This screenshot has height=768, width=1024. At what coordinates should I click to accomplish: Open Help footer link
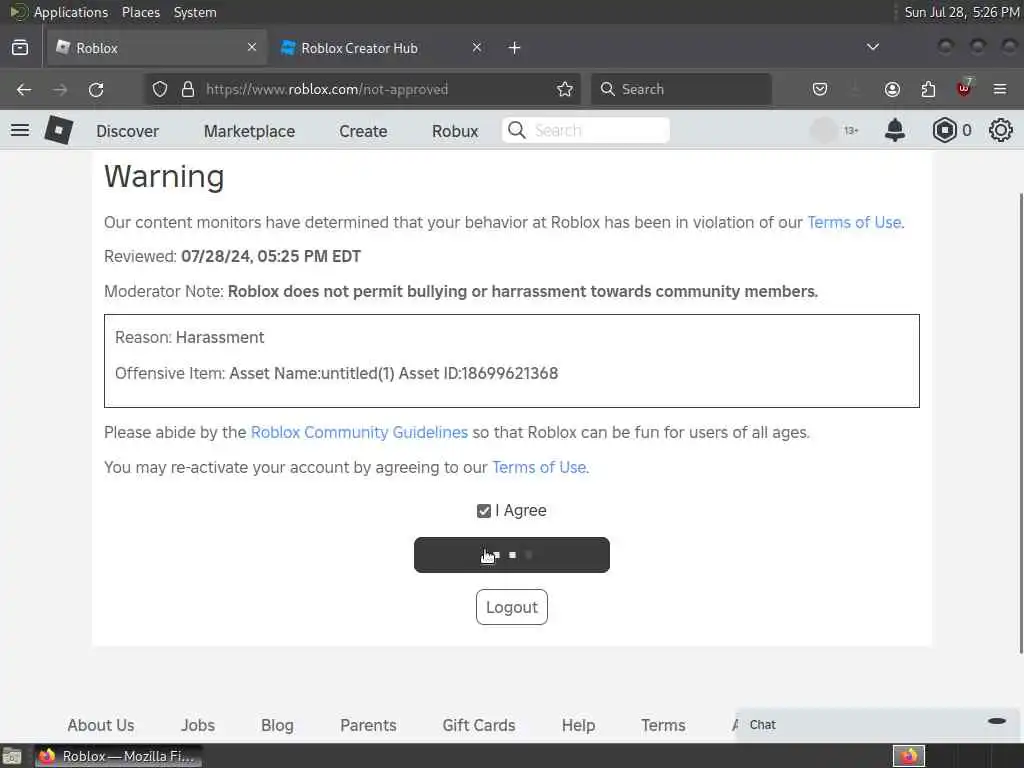click(x=579, y=726)
